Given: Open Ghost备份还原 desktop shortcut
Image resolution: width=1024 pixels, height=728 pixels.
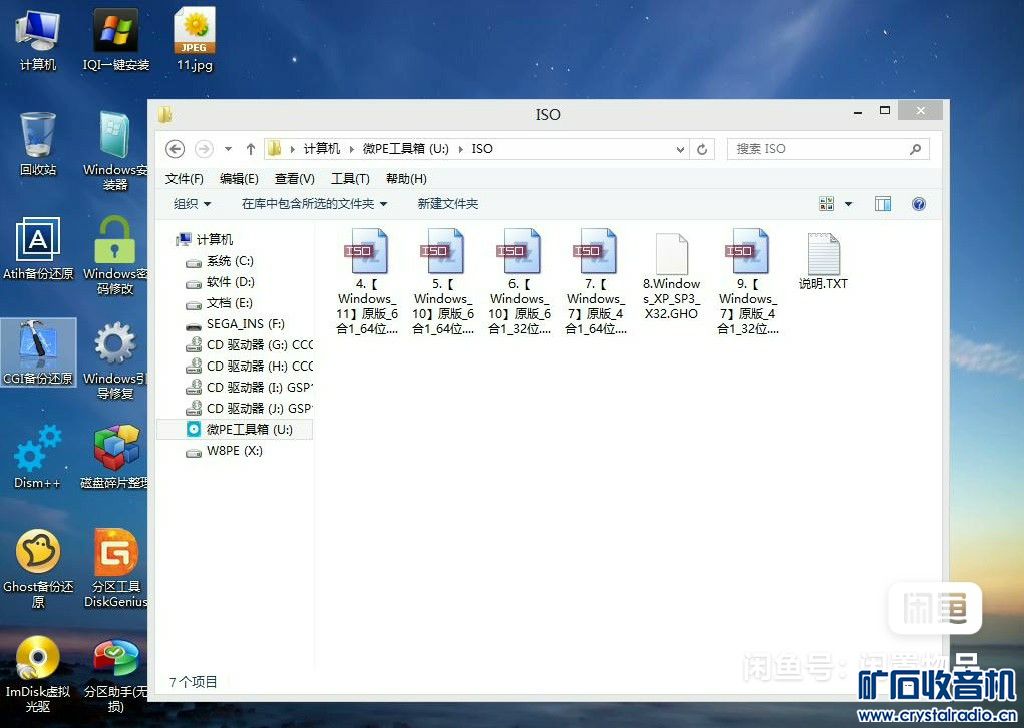Looking at the screenshot, I should click(x=38, y=569).
